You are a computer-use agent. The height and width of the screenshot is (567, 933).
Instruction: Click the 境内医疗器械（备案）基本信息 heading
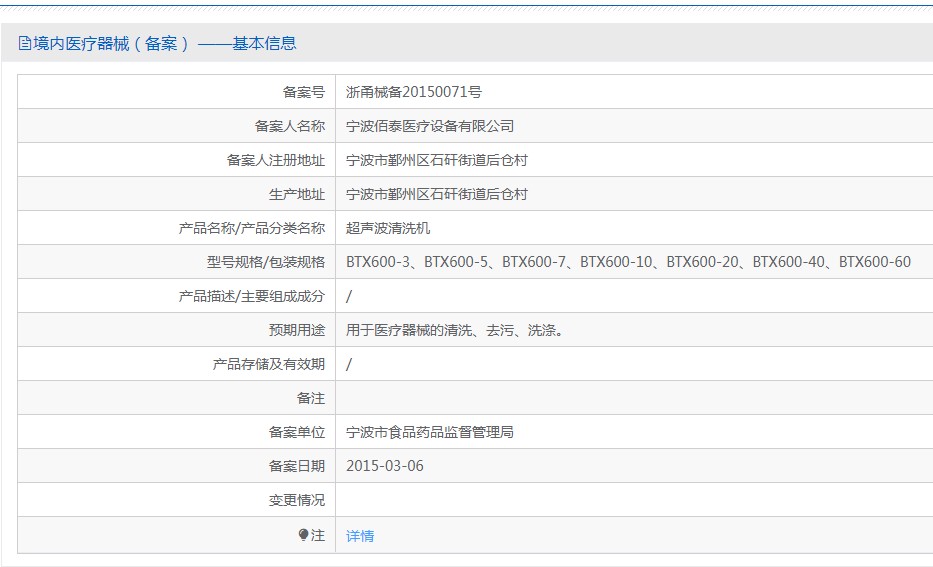pos(158,43)
